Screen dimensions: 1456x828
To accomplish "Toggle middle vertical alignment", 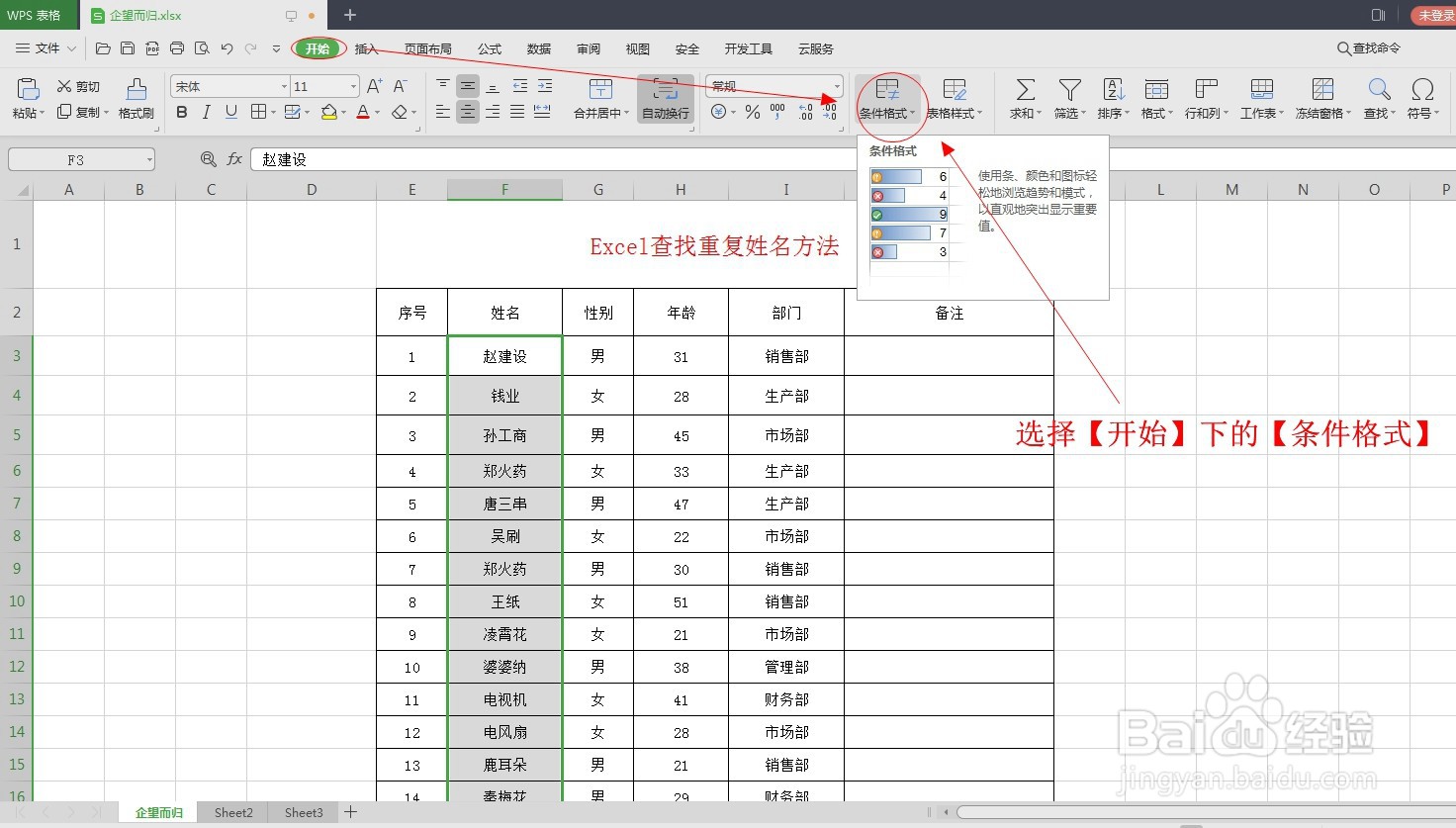I will pyautogui.click(x=468, y=86).
